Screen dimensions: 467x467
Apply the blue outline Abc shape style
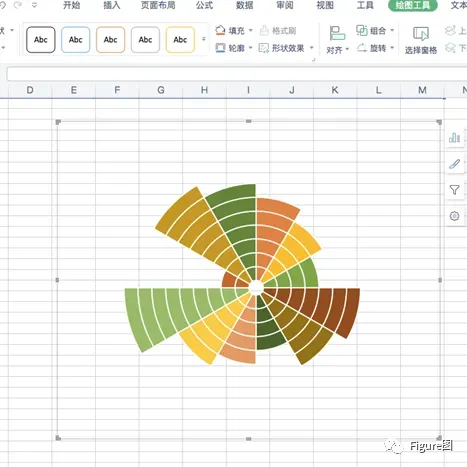(76, 40)
